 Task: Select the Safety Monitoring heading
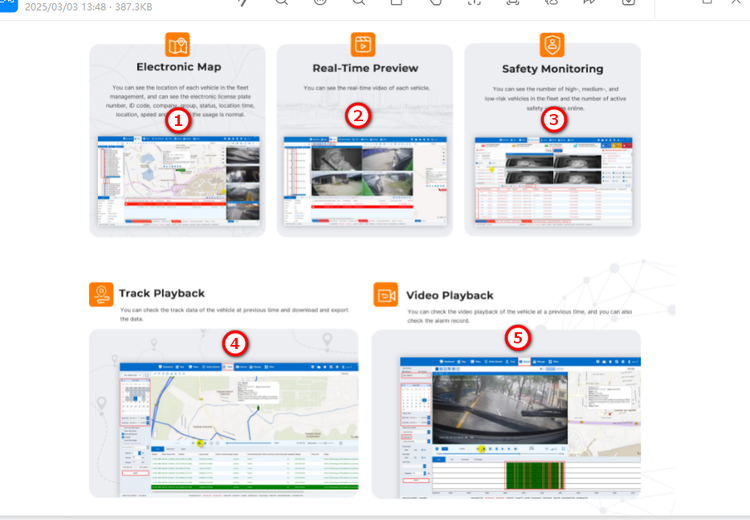point(552,69)
